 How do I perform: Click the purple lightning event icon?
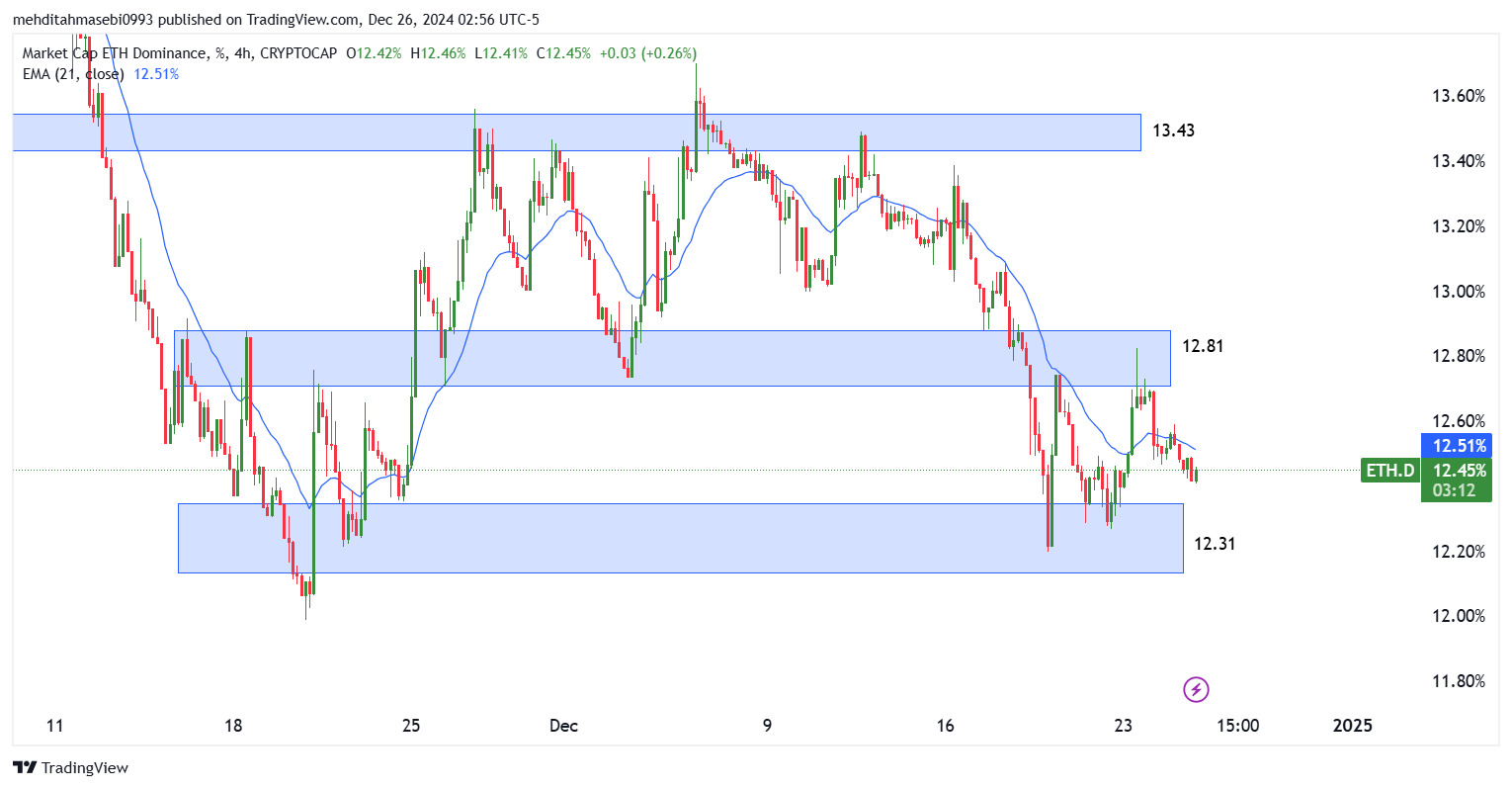tap(1196, 689)
